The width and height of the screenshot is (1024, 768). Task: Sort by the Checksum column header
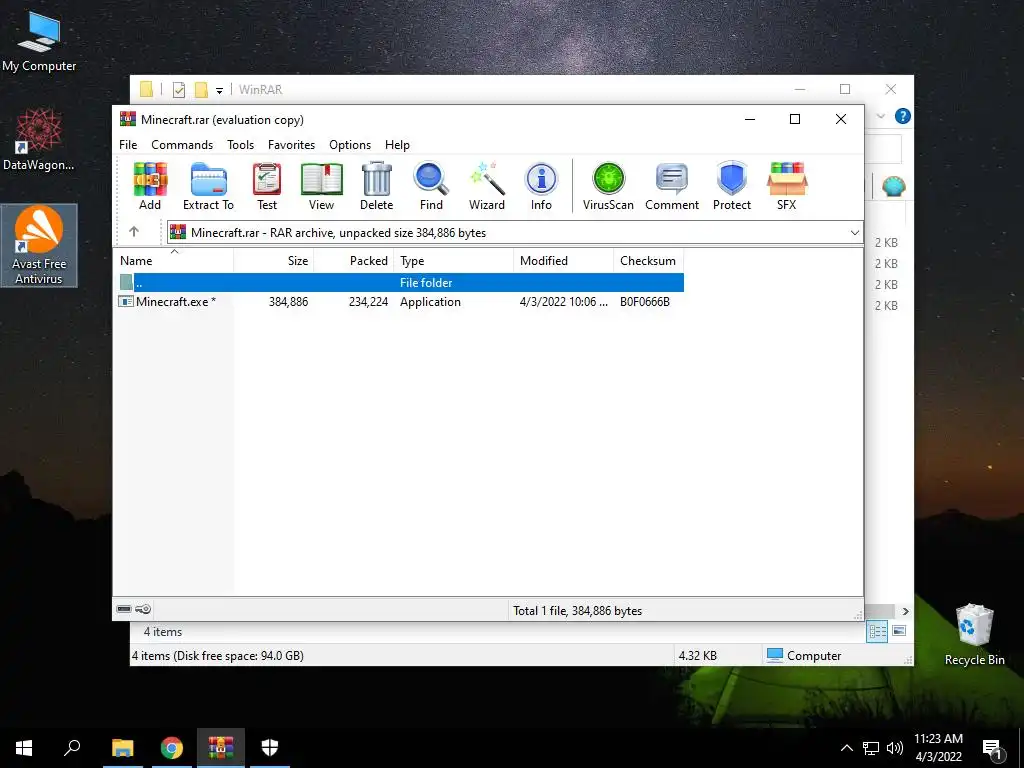click(x=648, y=261)
